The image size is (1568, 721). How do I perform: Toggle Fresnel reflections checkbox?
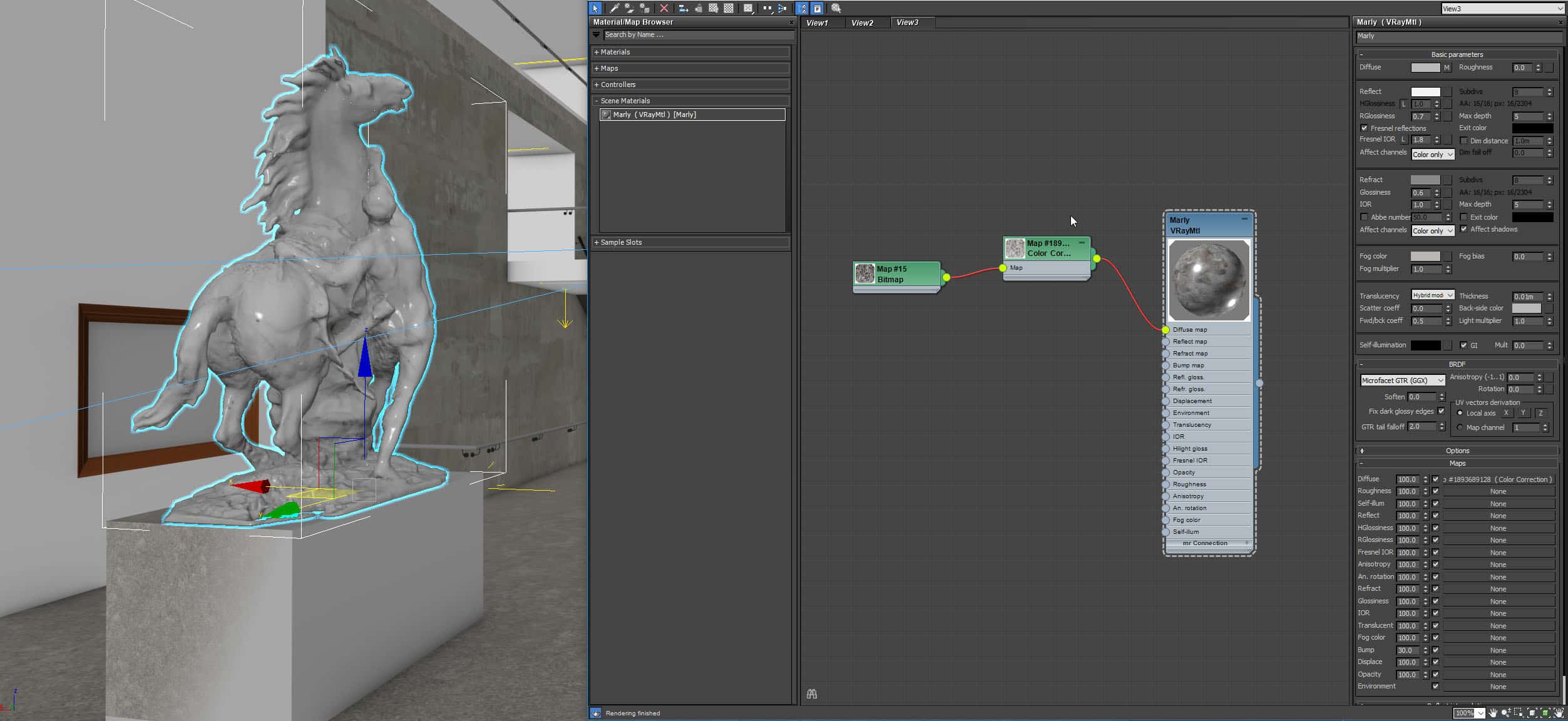coord(1365,128)
